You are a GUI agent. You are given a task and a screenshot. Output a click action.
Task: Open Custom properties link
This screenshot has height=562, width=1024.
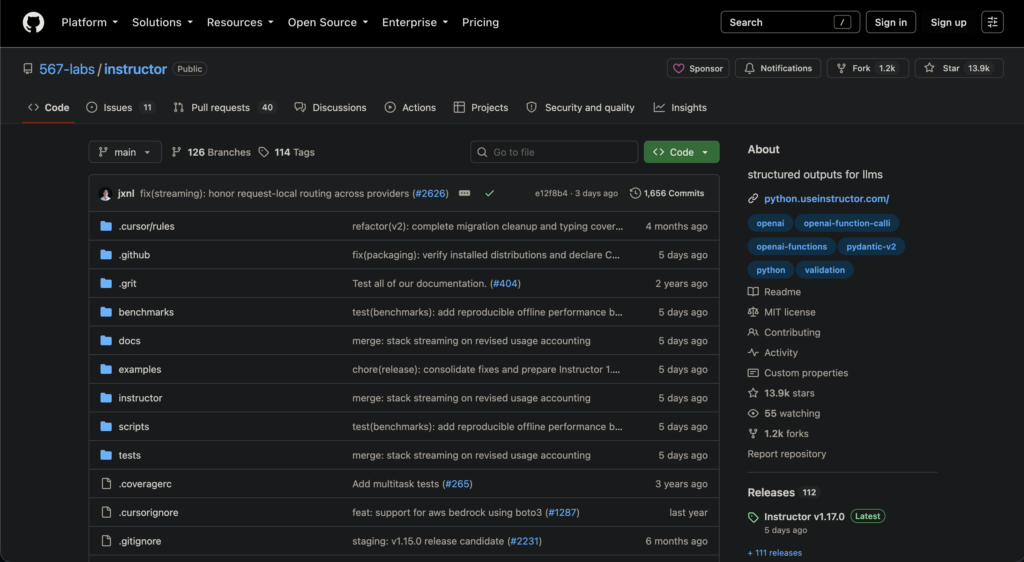[x=806, y=373]
